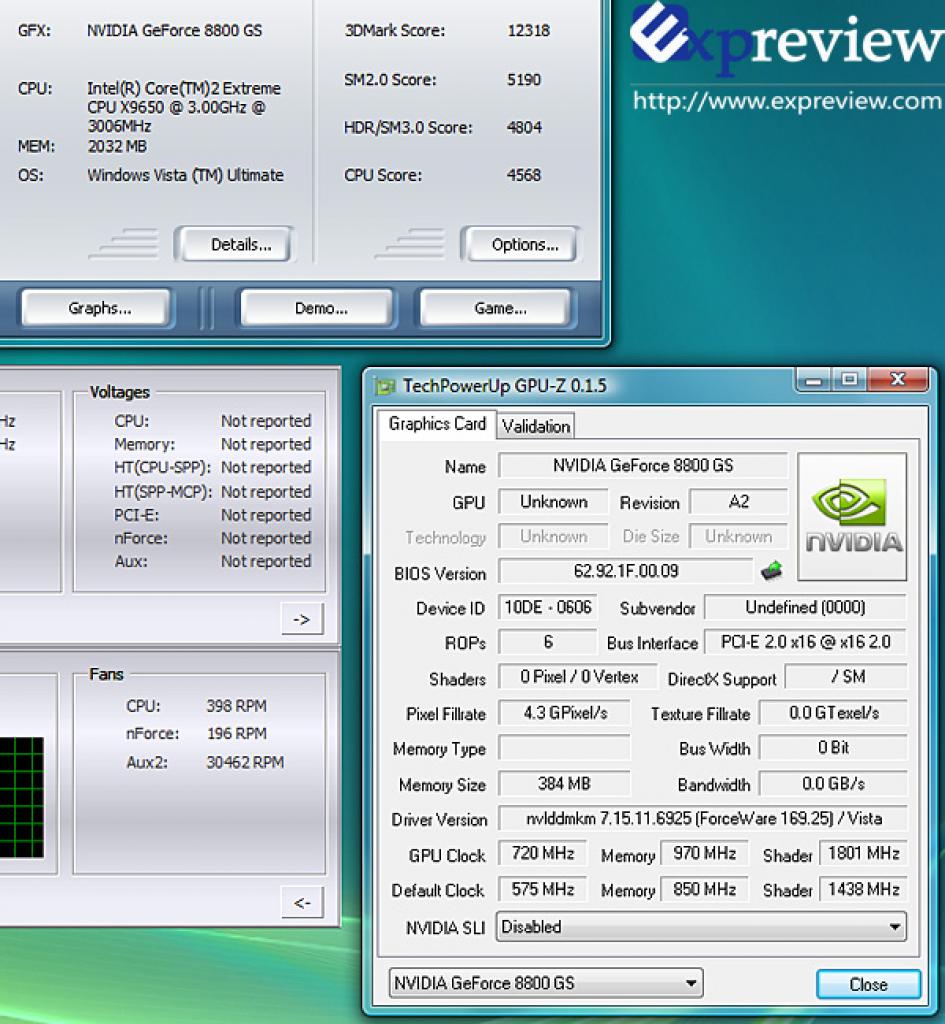Click the ROPs value 6 field
The image size is (945, 1024).
(547, 642)
